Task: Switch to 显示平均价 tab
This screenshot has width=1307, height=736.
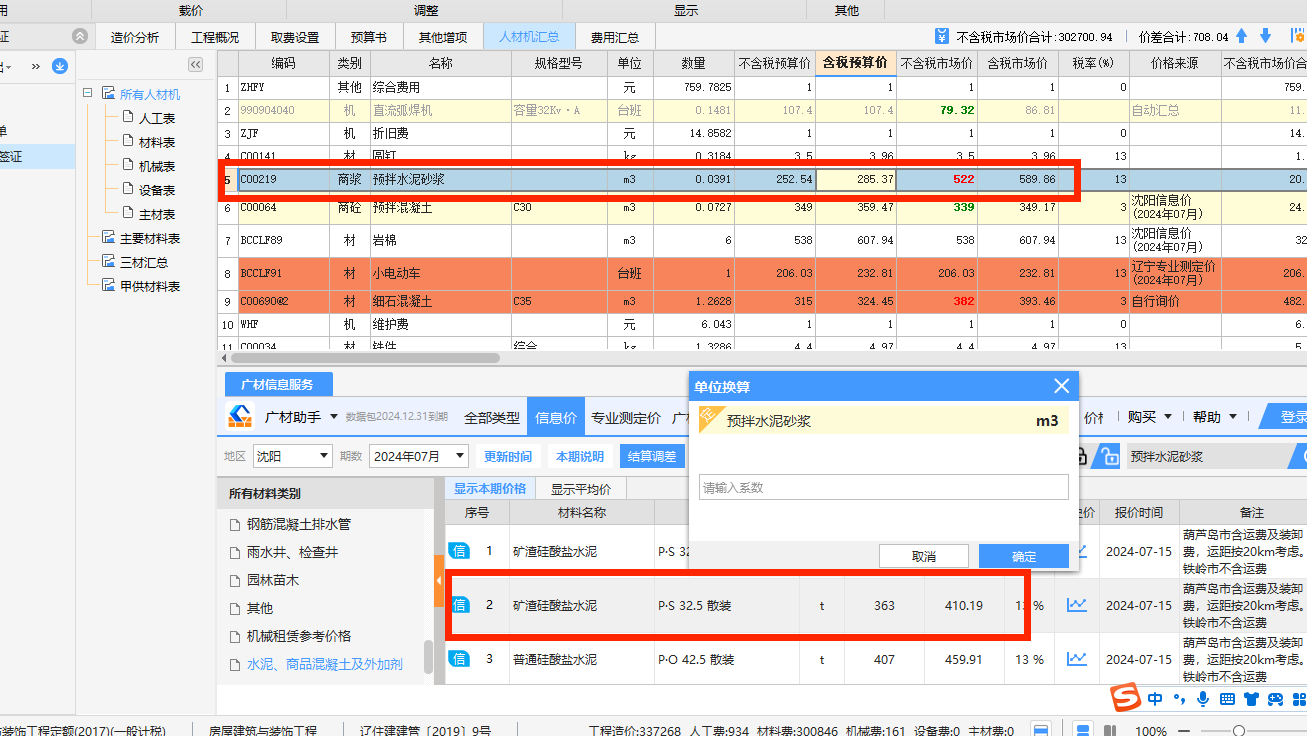Action: coord(581,489)
